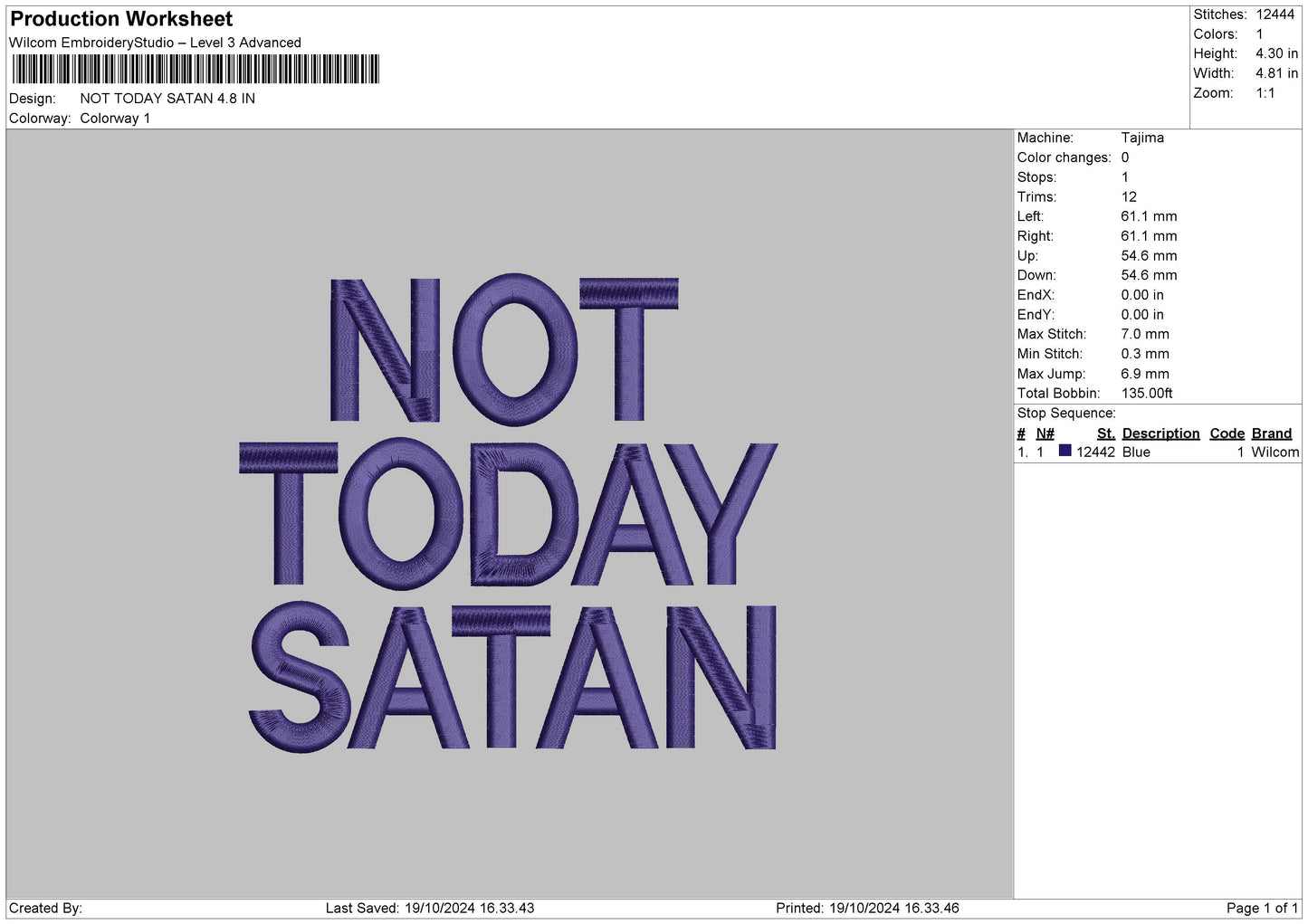
Task: Click the N# column header
Action: [x=1045, y=433]
